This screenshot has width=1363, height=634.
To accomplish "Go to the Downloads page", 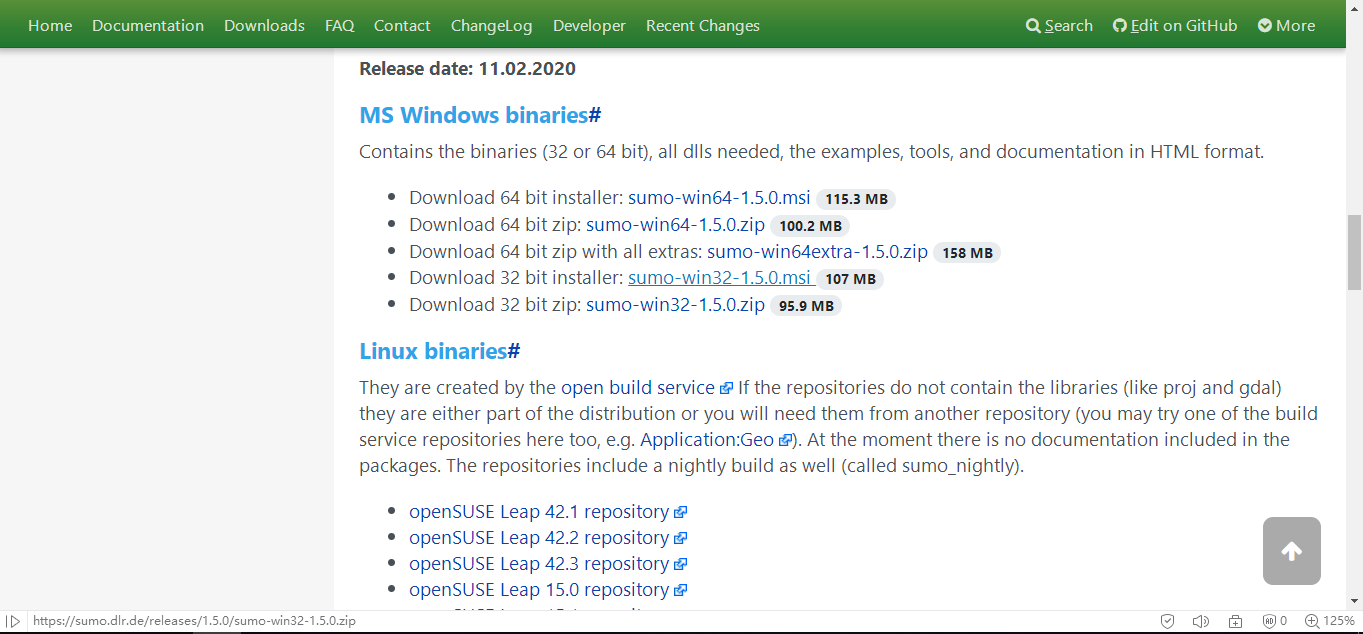I will [264, 25].
